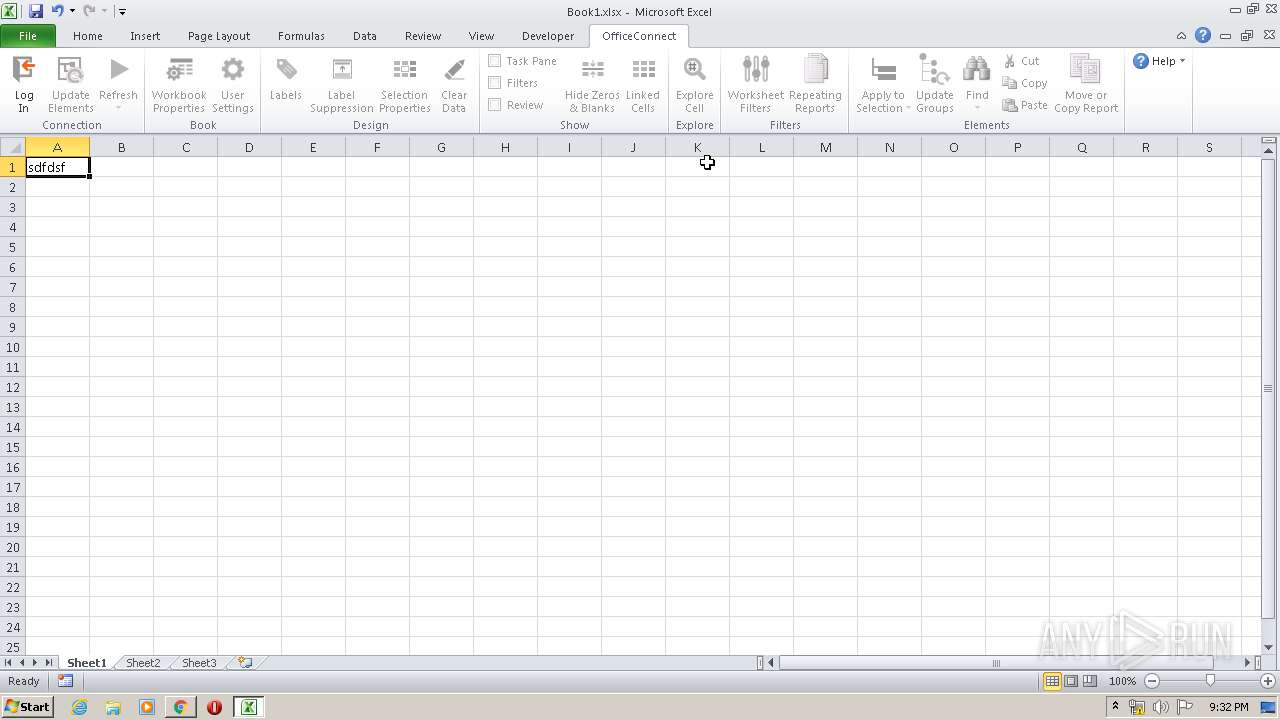Open Worksheet Filters
Image resolution: width=1280 pixels, height=720 pixels.
tap(756, 85)
